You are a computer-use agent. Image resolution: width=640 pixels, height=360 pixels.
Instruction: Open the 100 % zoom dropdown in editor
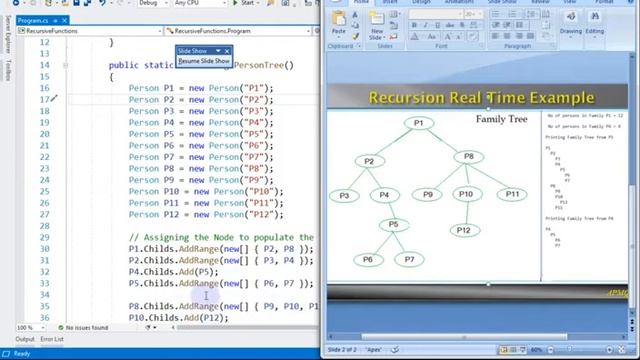31,328
